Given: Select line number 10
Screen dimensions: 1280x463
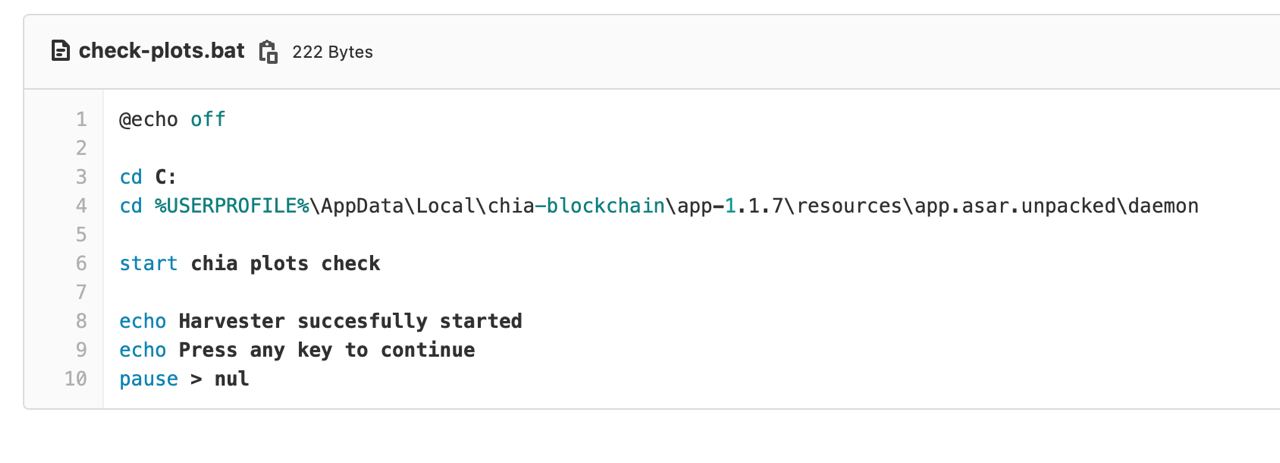Looking at the screenshot, I should pyautogui.click(x=76, y=379).
